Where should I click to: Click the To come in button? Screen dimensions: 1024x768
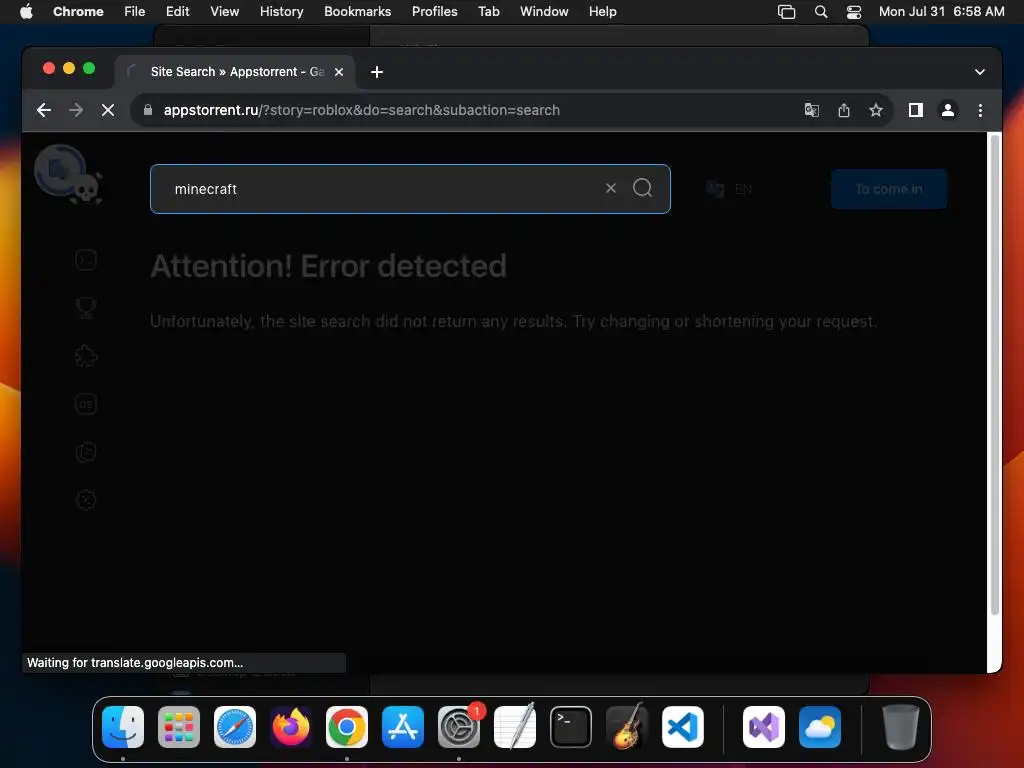point(889,189)
